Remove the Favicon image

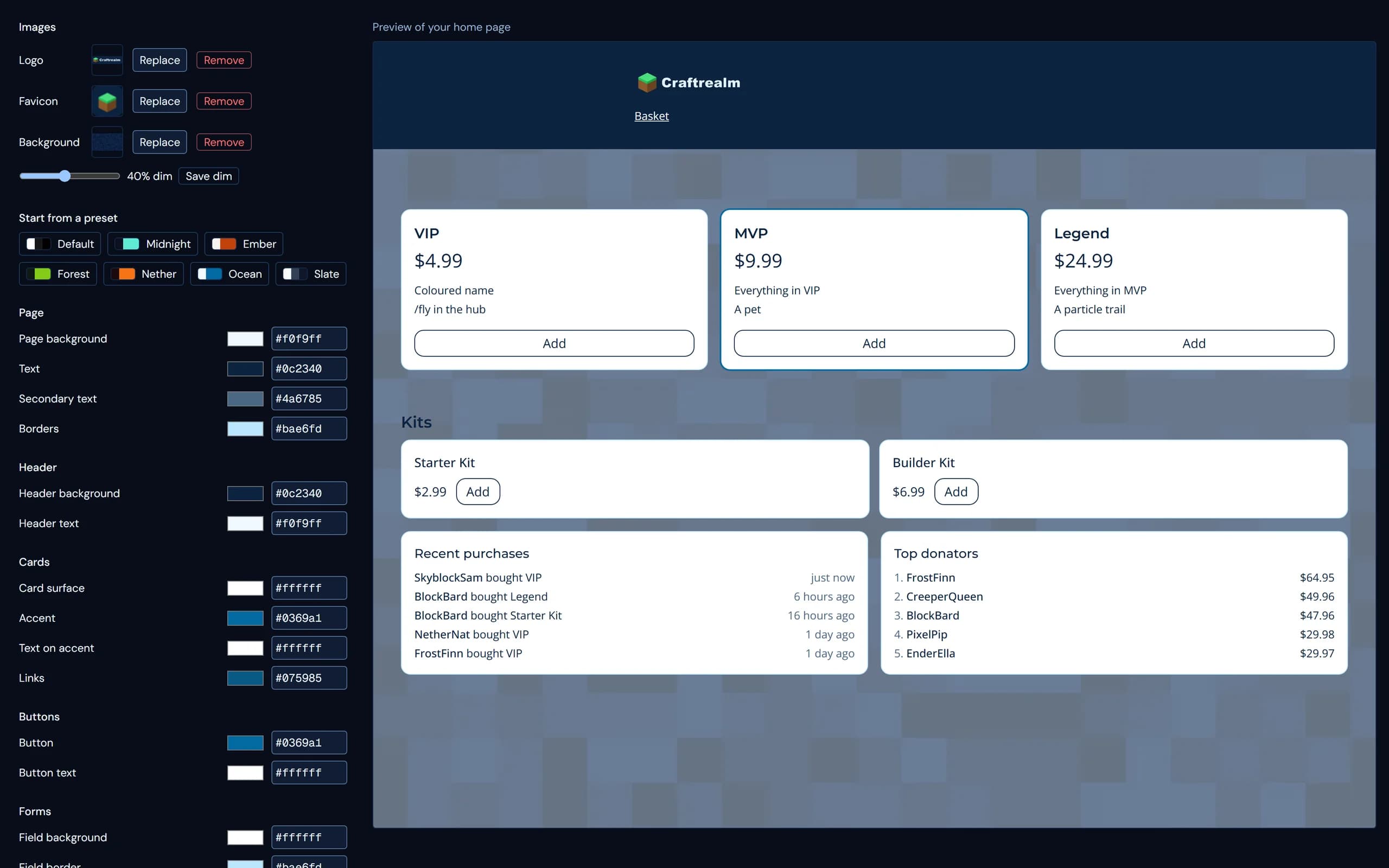pos(224,101)
